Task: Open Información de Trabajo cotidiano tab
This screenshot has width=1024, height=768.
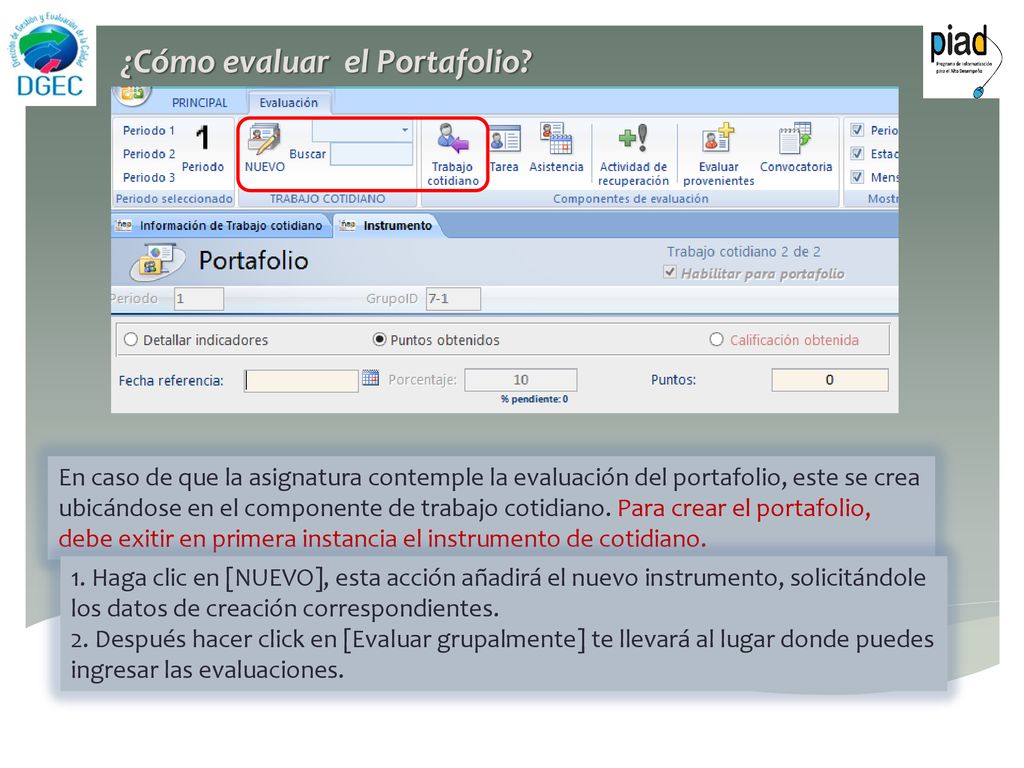Action: tap(222, 225)
